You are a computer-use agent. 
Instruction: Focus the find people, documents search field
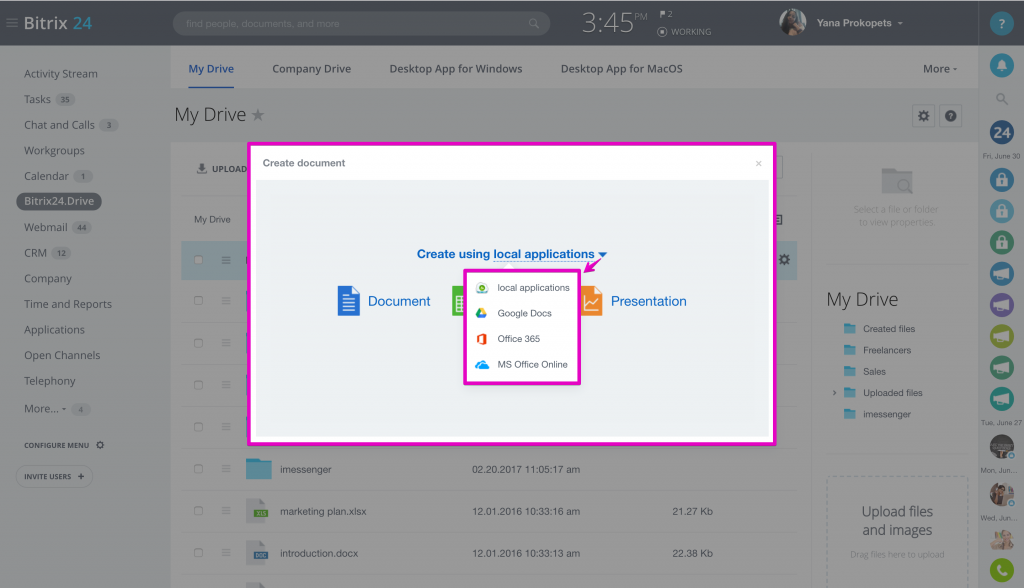tap(361, 24)
